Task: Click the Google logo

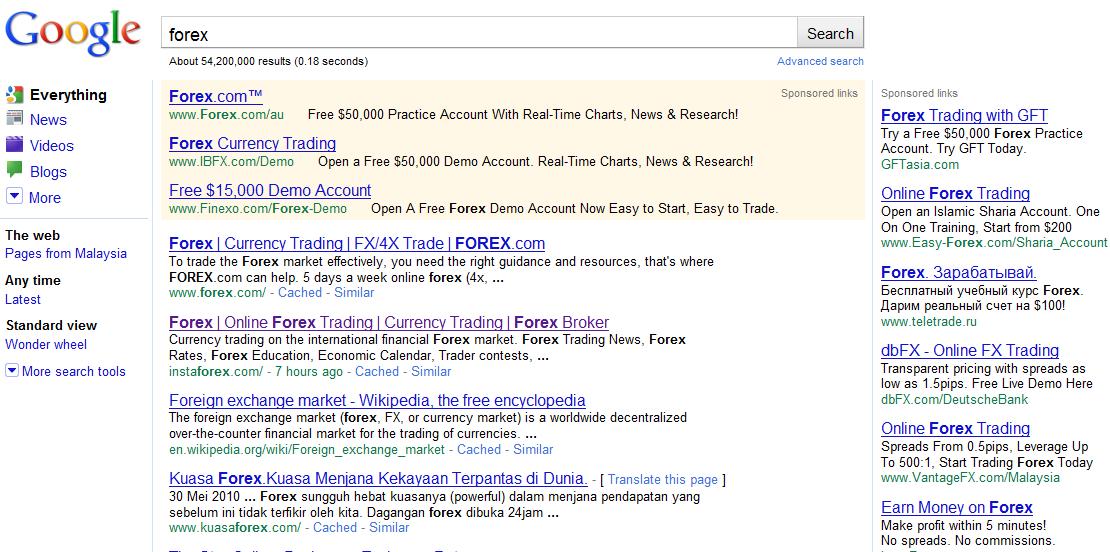Action: coord(73,33)
